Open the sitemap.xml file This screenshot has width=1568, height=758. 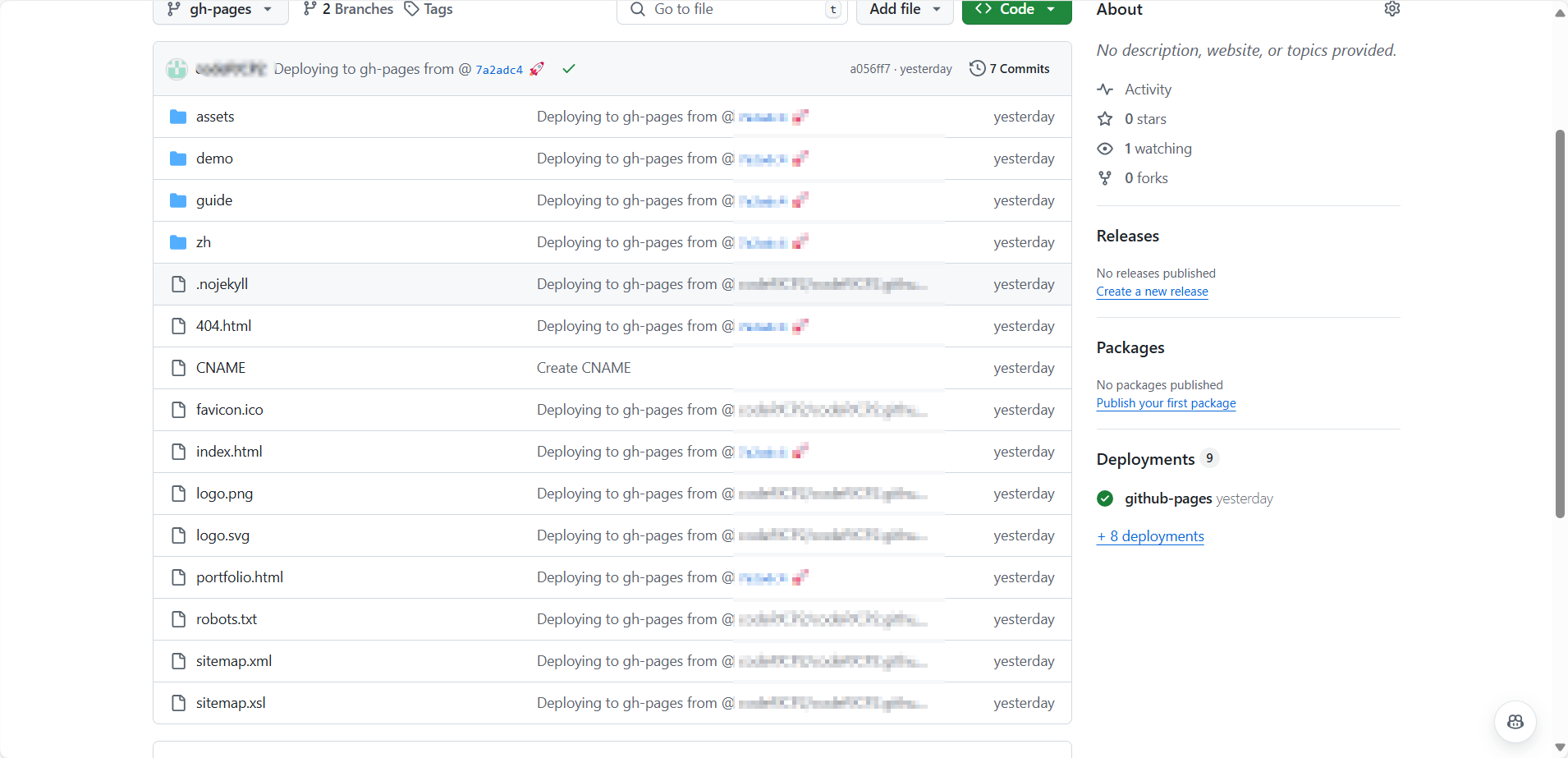[234, 661]
